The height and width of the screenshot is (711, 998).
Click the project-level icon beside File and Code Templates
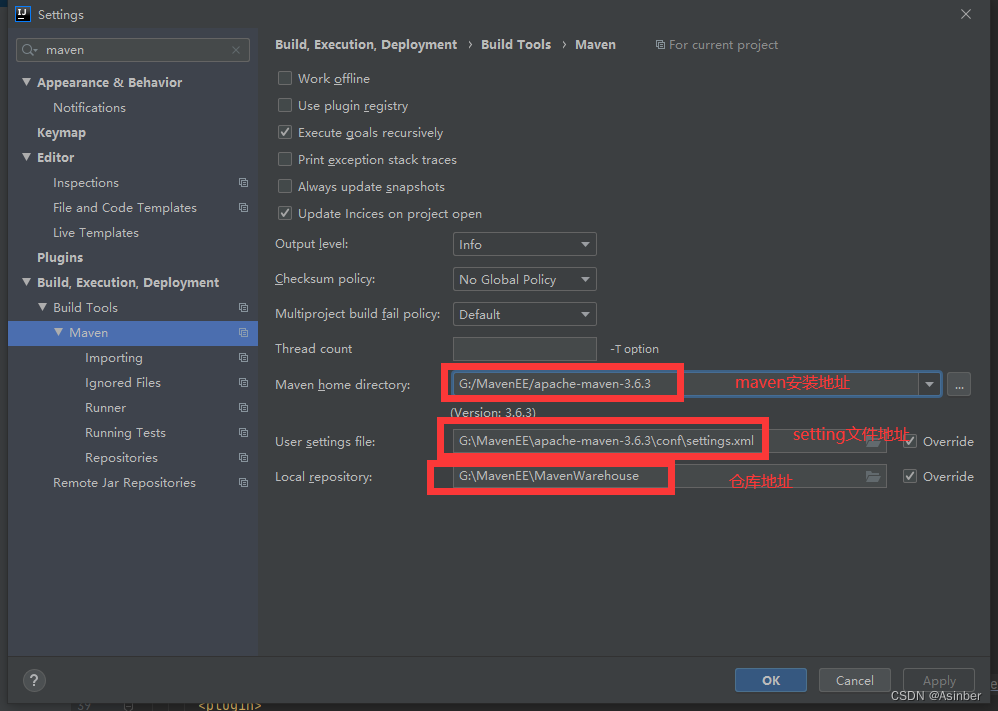tap(243, 208)
